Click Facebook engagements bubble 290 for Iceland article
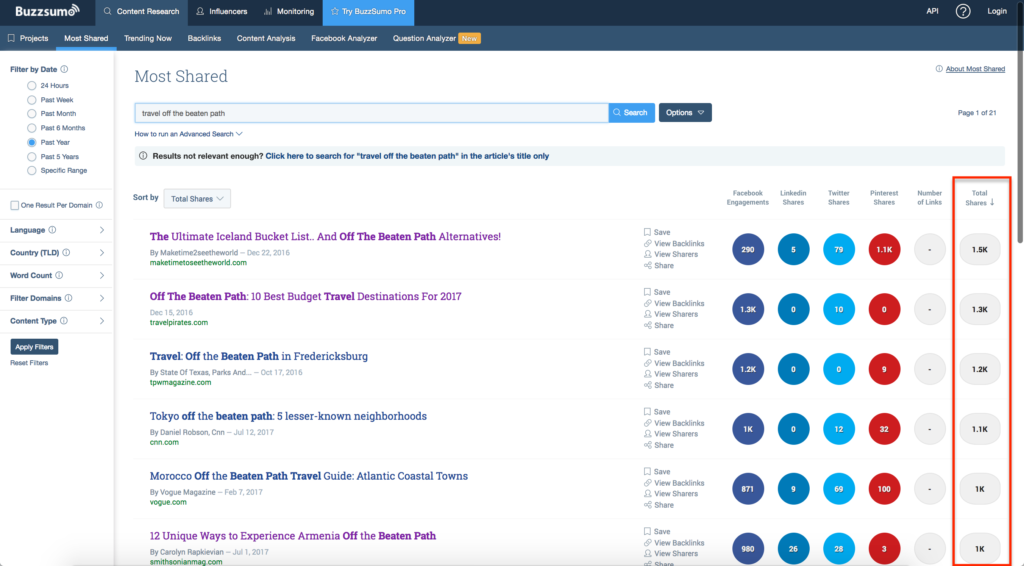 (x=748, y=249)
